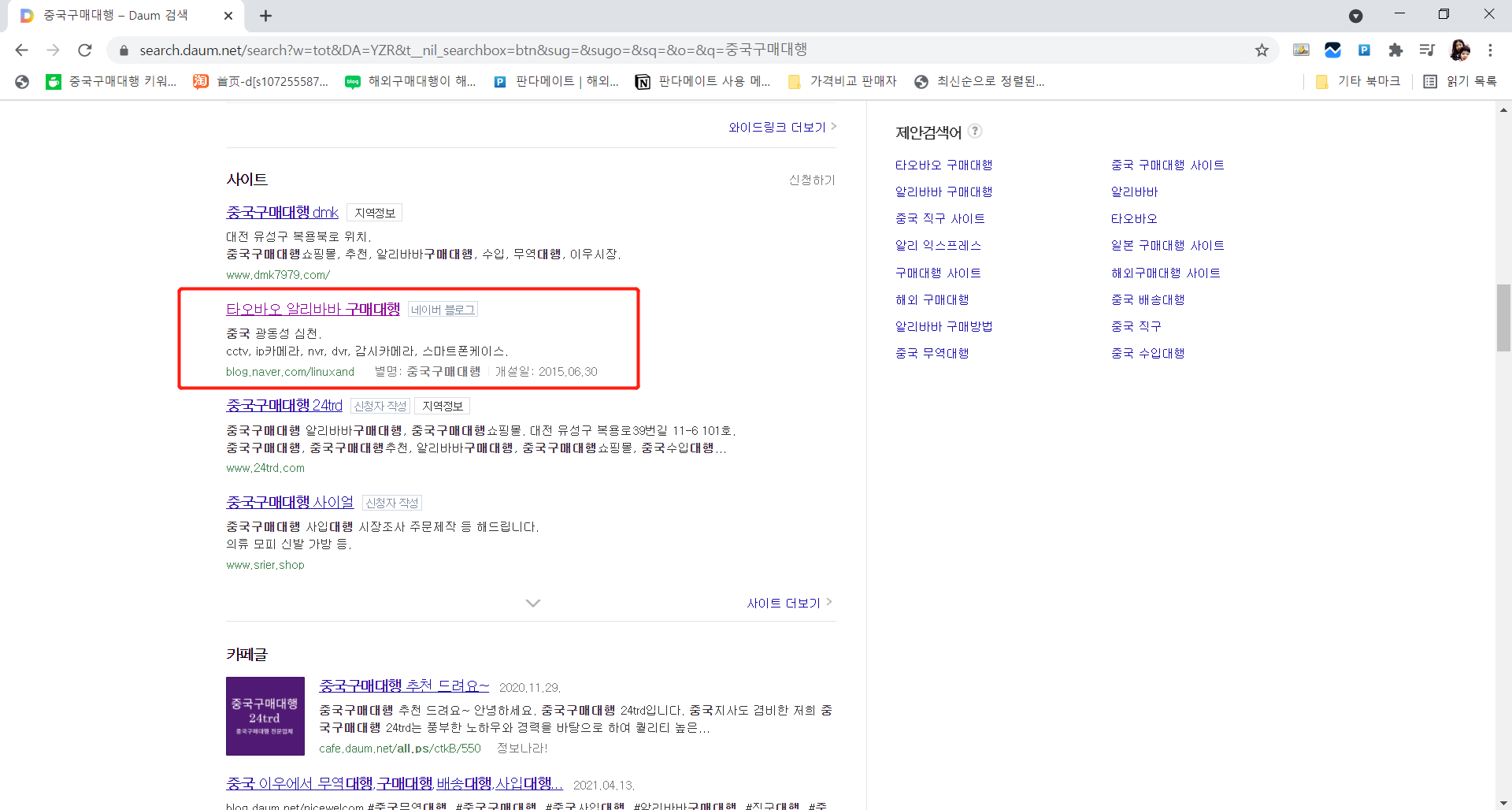Click the scrollbar down arrow
This screenshot has width=1512, height=810.
pos(1503,802)
